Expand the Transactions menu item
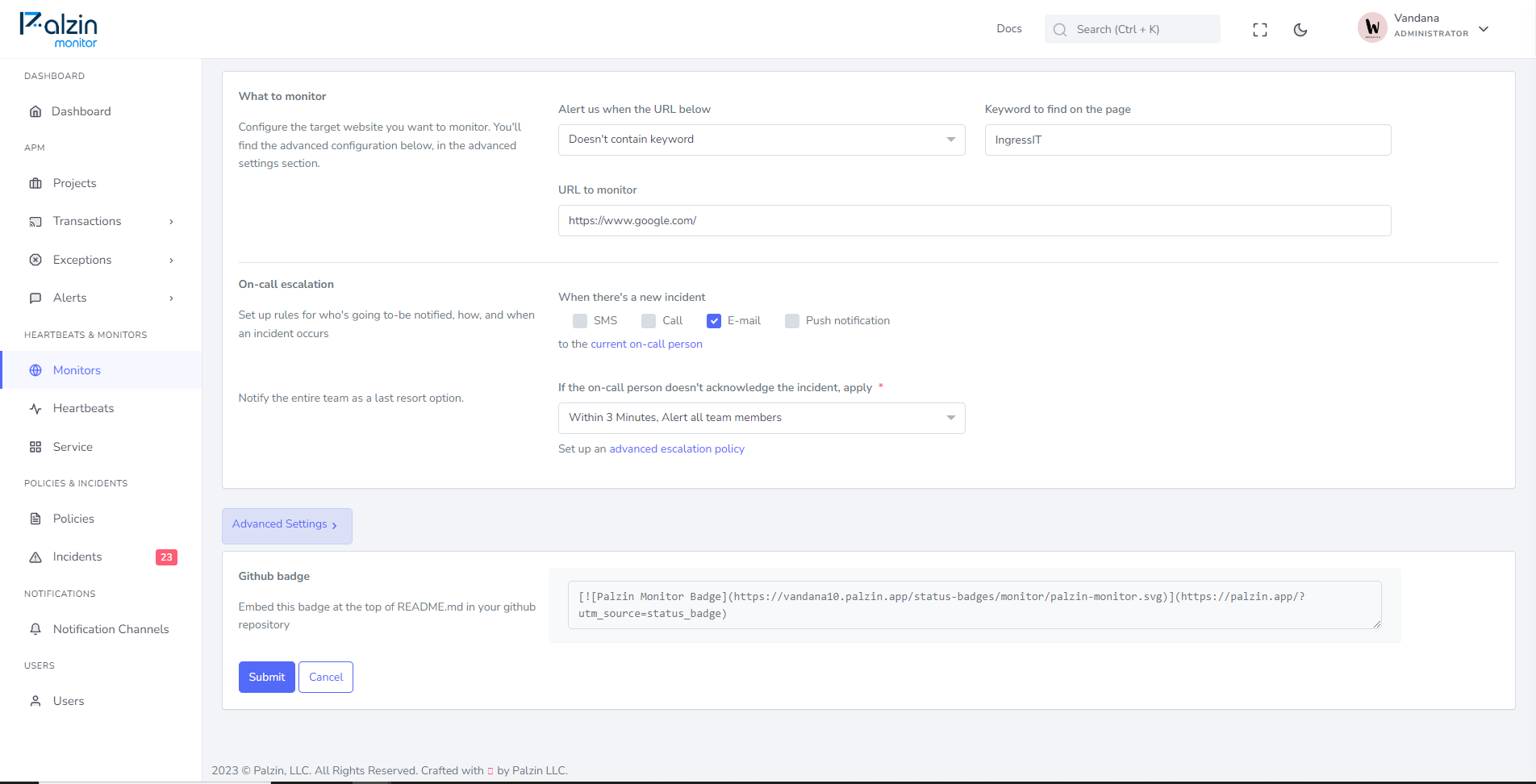 tap(101, 222)
